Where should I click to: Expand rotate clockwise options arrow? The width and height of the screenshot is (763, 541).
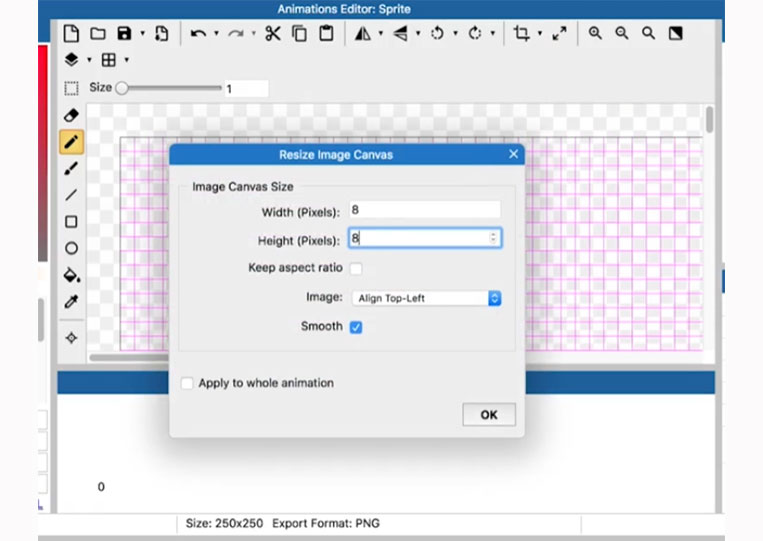click(x=493, y=34)
